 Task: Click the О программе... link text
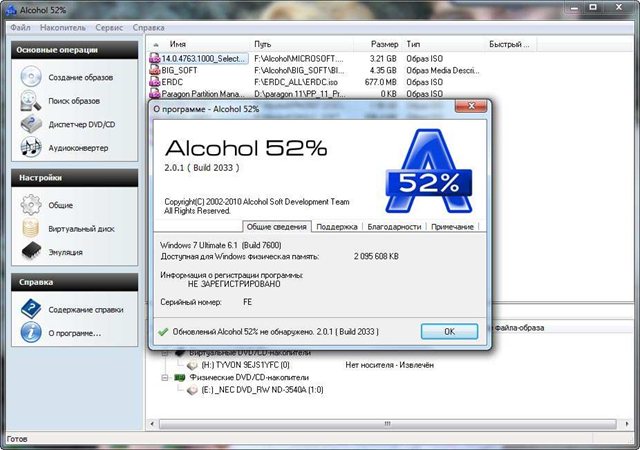point(75,333)
